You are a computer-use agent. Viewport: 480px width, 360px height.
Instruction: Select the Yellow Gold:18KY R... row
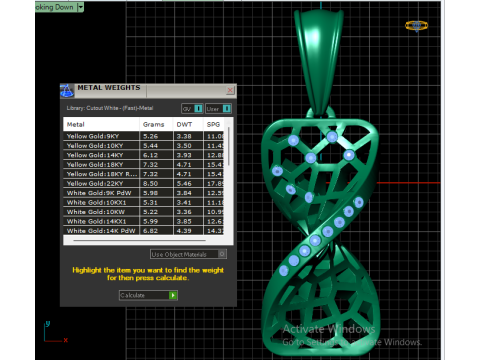(x=143, y=174)
